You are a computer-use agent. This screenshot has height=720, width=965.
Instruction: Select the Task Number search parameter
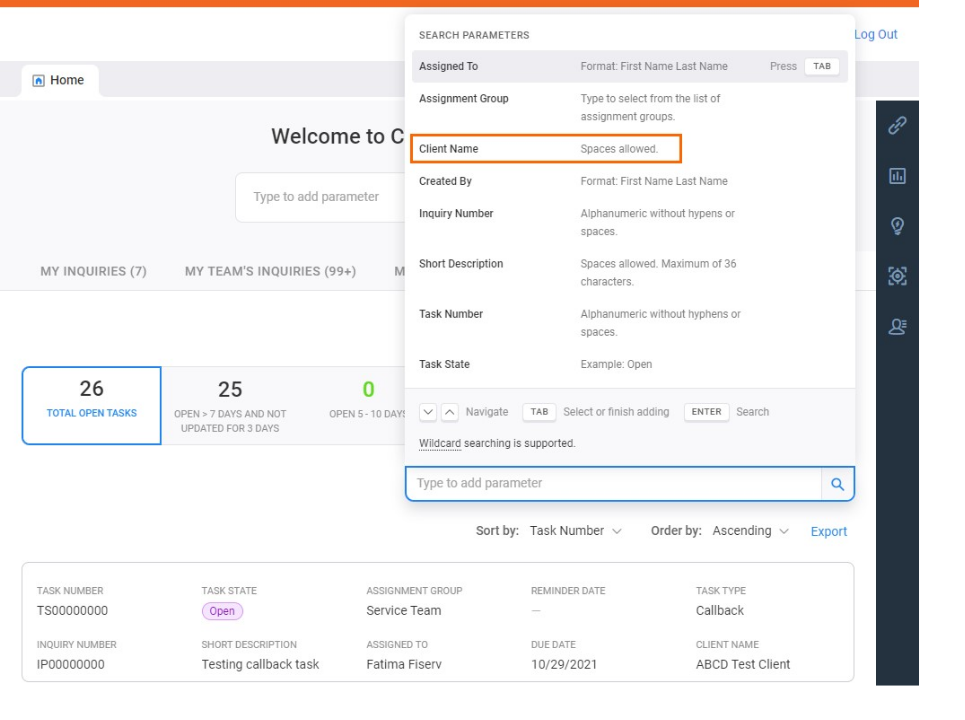(630, 323)
